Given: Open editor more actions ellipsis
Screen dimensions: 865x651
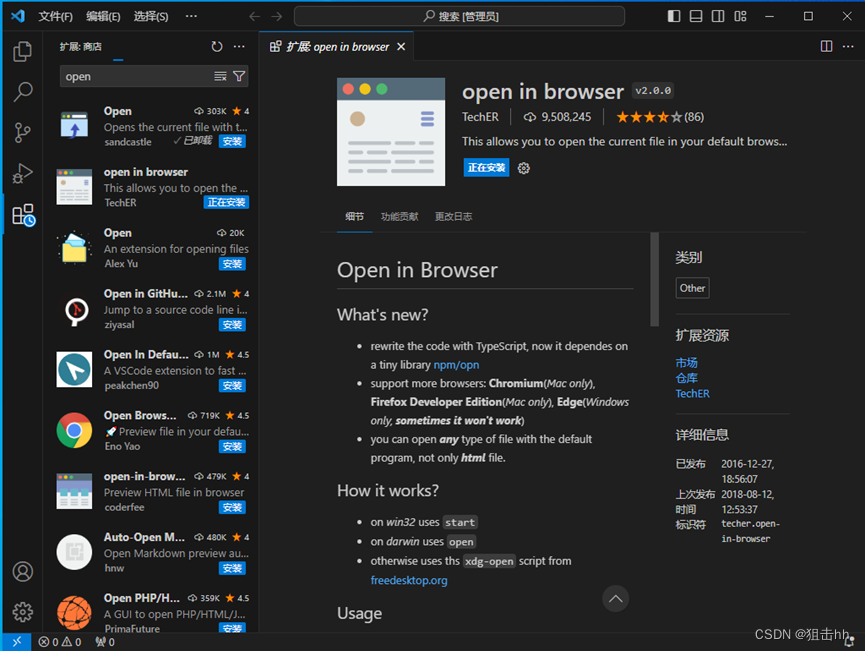Looking at the screenshot, I should tap(848, 46).
